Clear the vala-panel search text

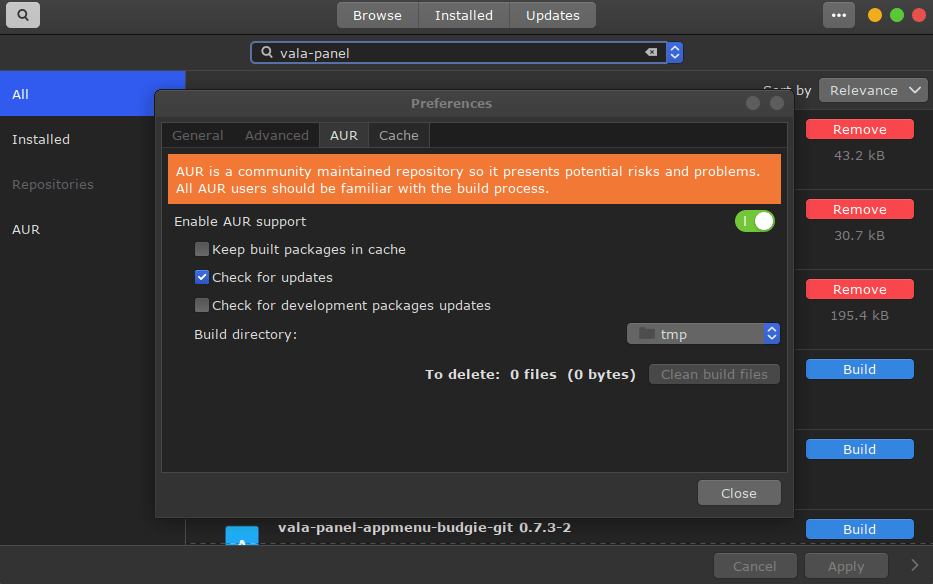coord(651,53)
